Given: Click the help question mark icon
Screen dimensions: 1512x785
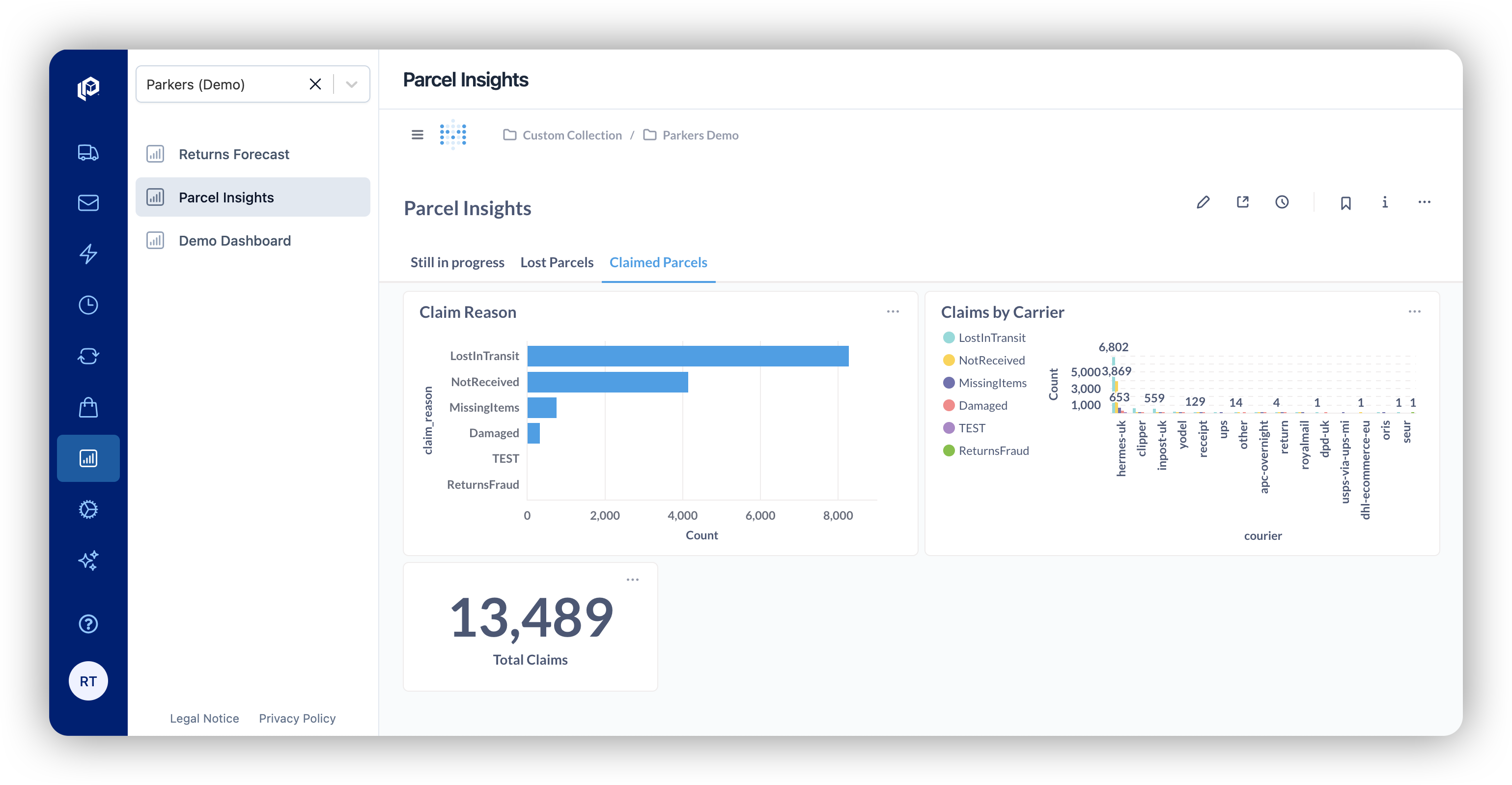Looking at the screenshot, I should tap(88, 623).
